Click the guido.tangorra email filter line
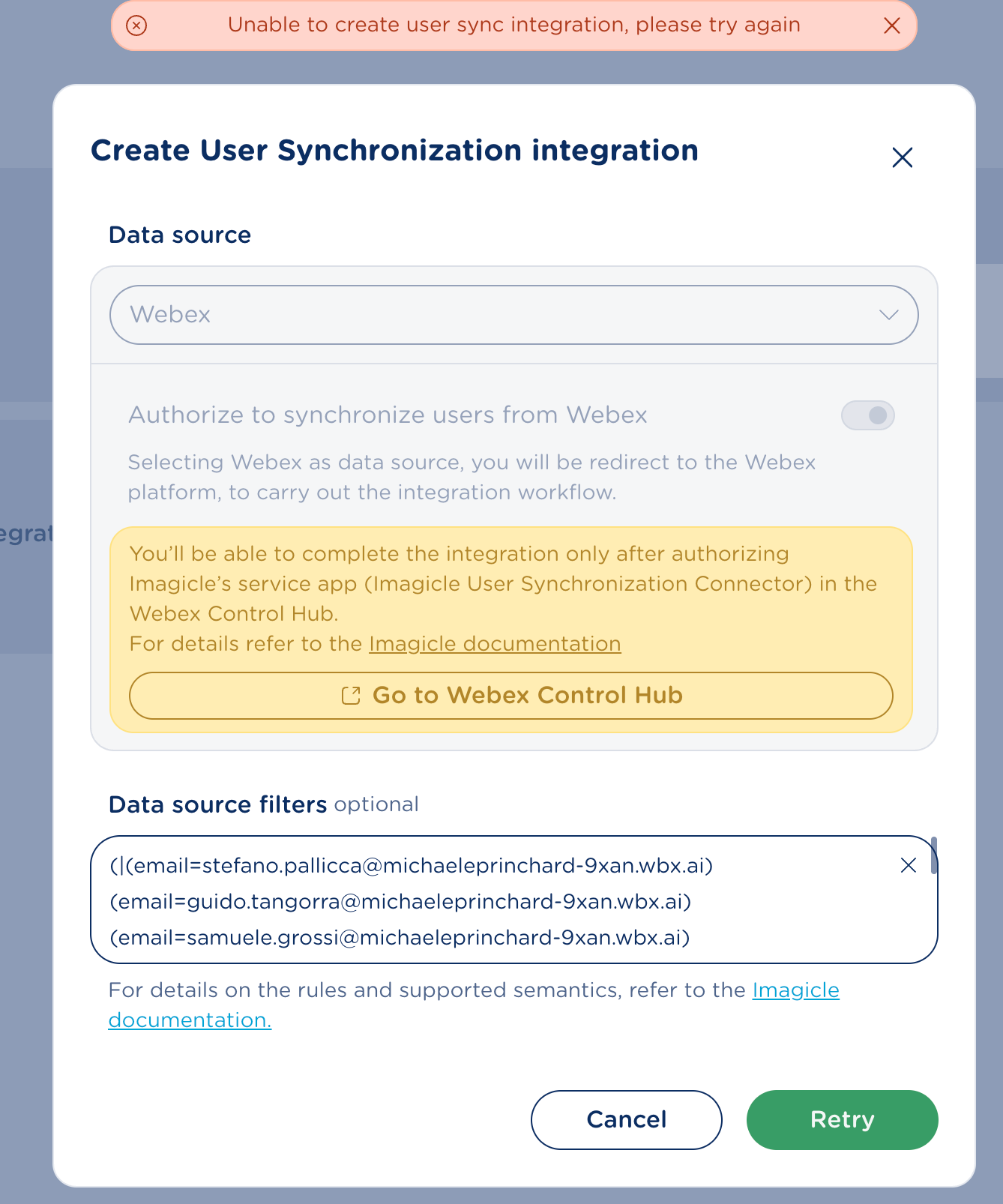The image size is (1003, 1204). [x=401, y=901]
